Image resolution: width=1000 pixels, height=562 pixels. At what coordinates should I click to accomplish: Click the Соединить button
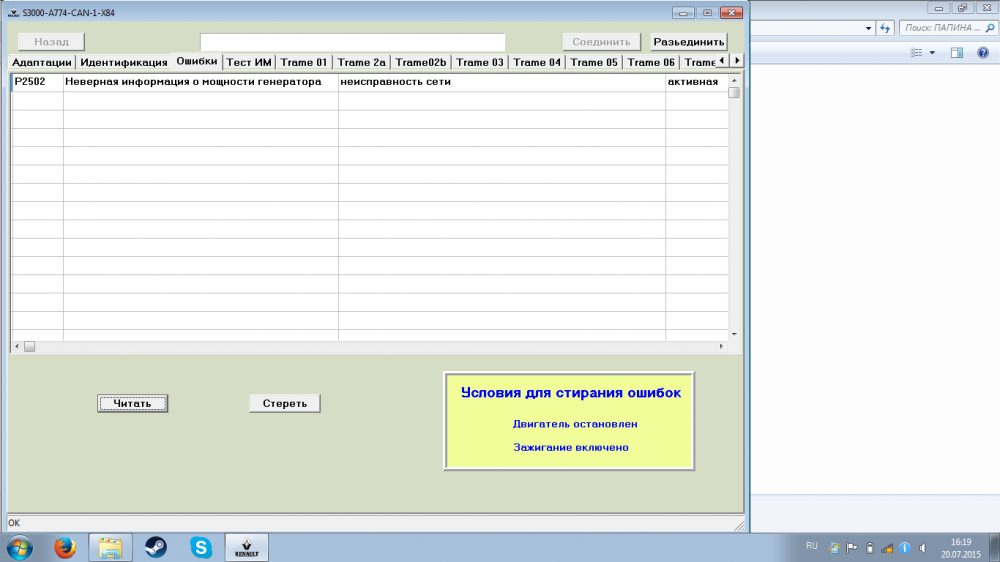pos(601,41)
